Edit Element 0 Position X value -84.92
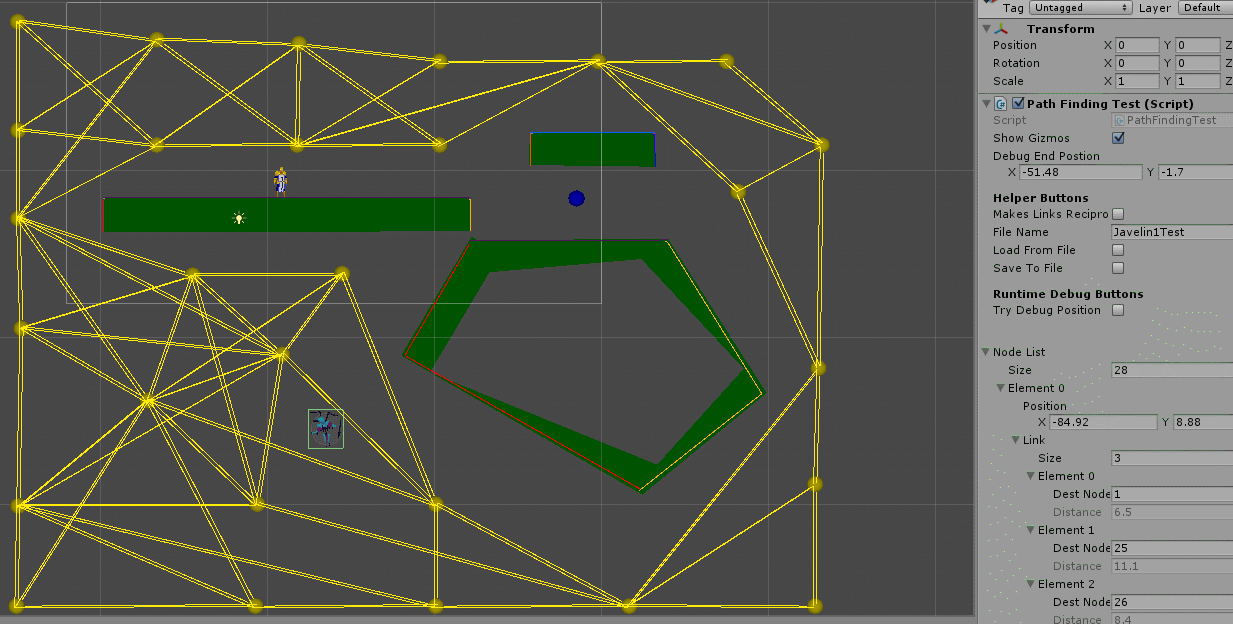This screenshot has width=1233, height=624. 1103,422
